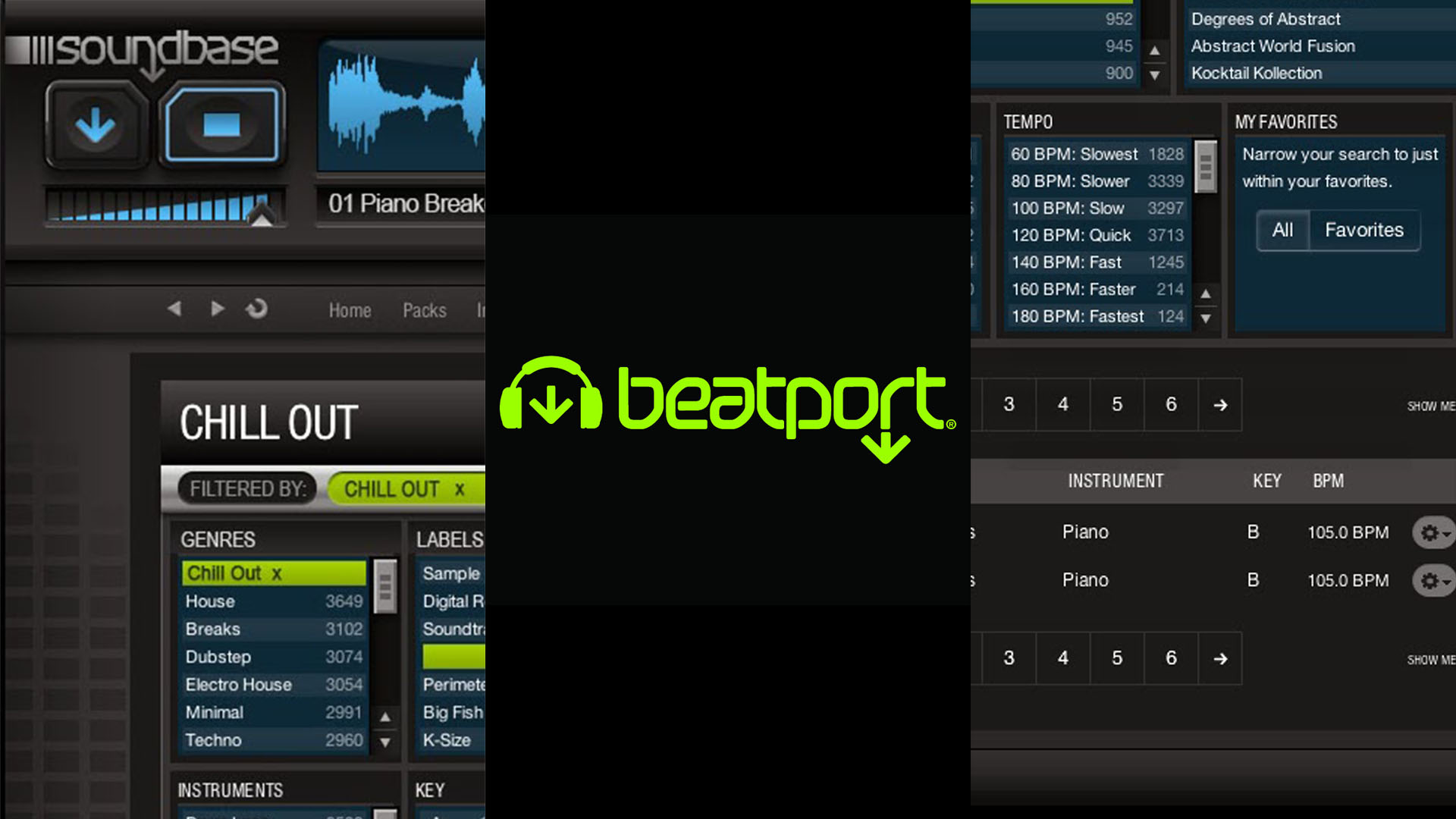This screenshot has width=1456, height=819.
Task: Select 120 BPM: Quick tempo filter
Action: coord(1090,234)
